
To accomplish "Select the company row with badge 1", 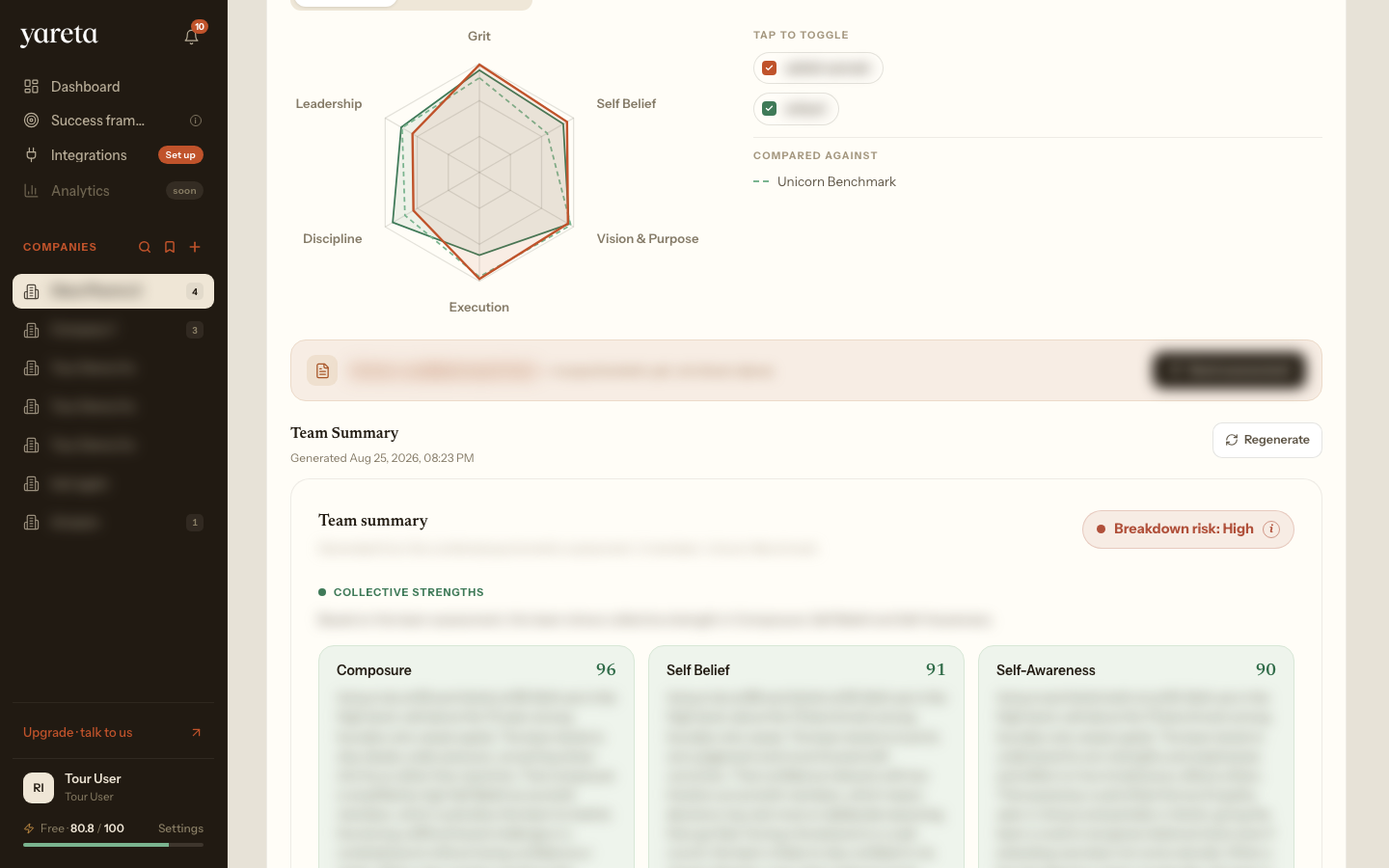I will tap(113, 523).
